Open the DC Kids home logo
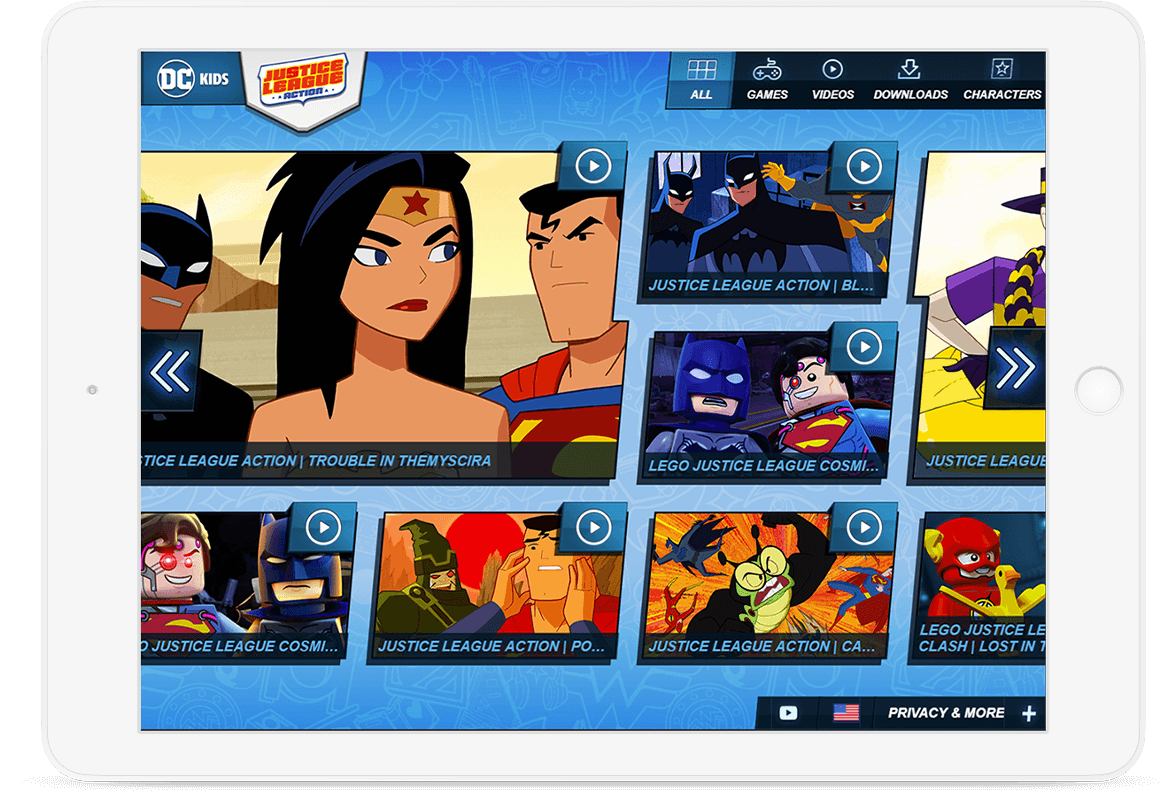The height and width of the screenshot is (793, 1171). click(x=193, y=78)
